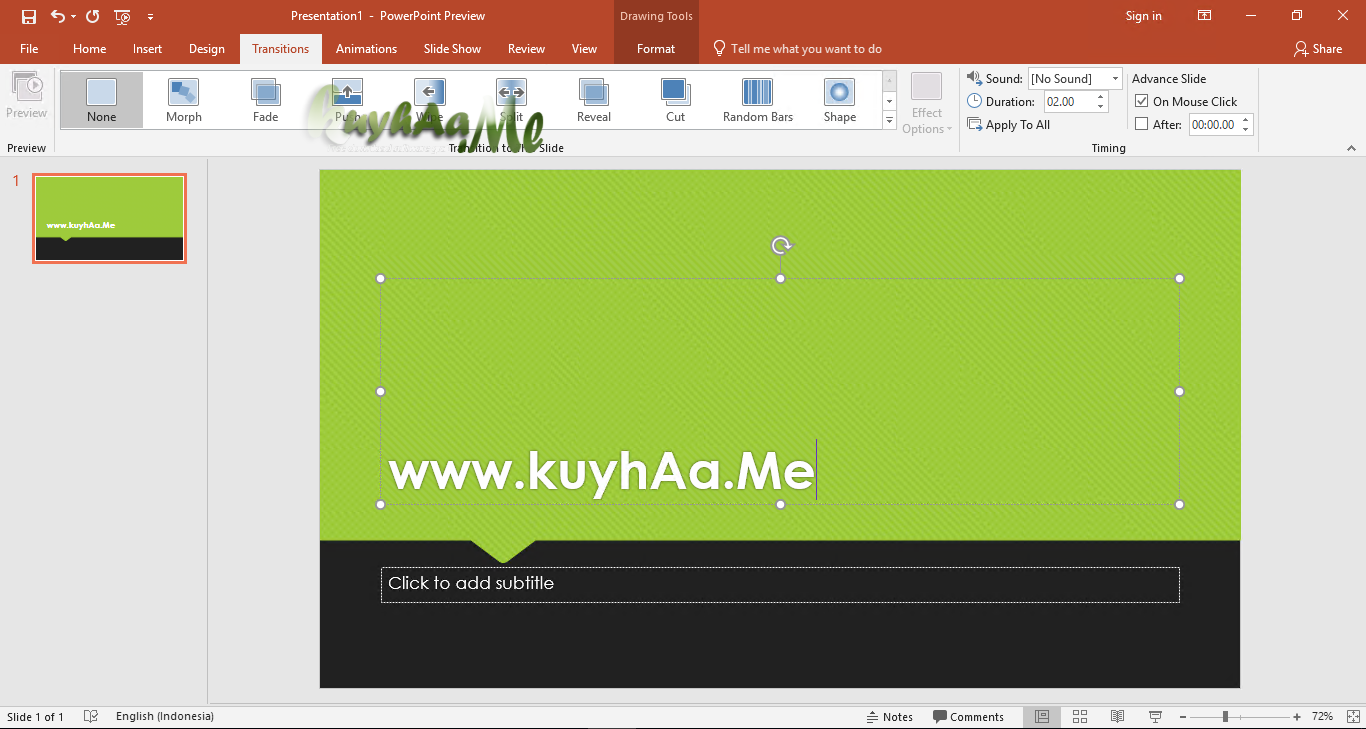Open the File tab
The image size is (1366, 729).
[x=29, y=49]
